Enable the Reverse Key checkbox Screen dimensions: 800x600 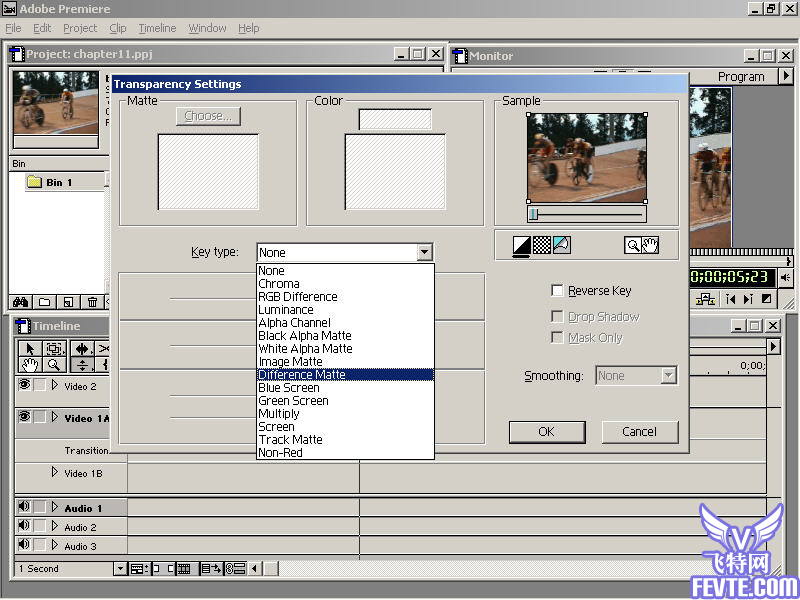pyautogui.click(x=557, y=291)
